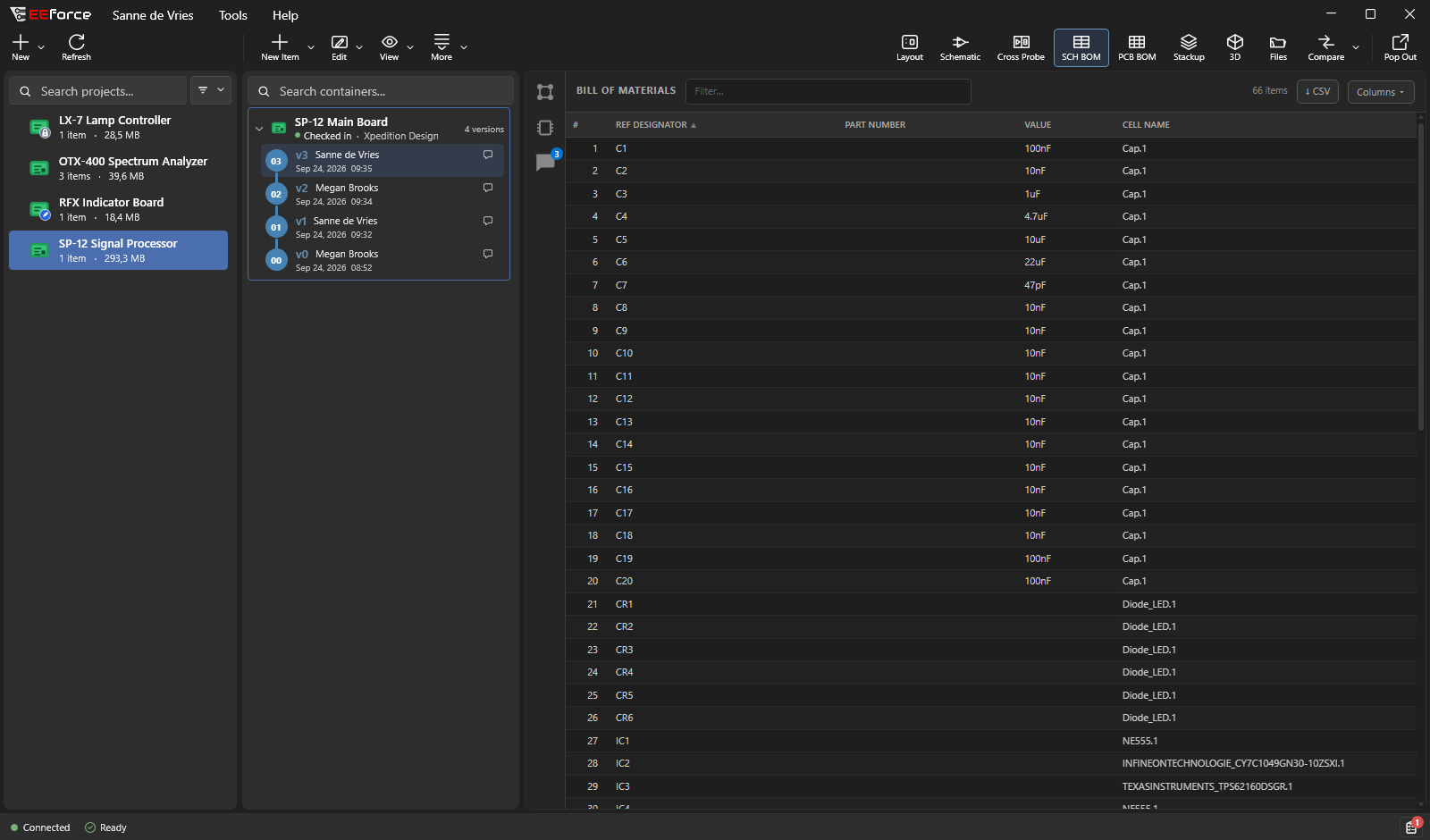The image size is (1430, 840).
Task: Refresh the project list
Action: (x=76, y=47)
